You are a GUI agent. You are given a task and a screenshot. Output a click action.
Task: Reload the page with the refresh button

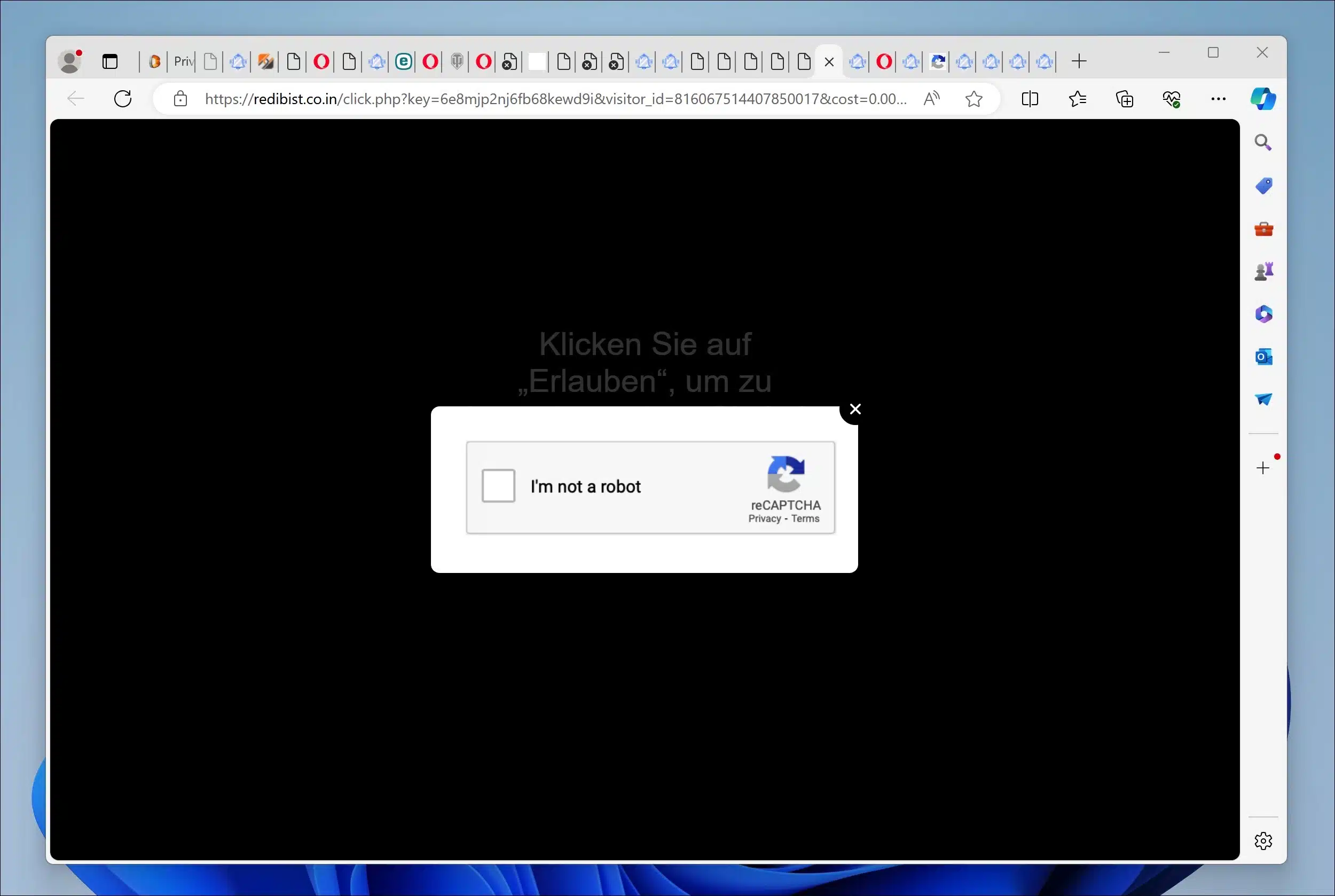123,99
